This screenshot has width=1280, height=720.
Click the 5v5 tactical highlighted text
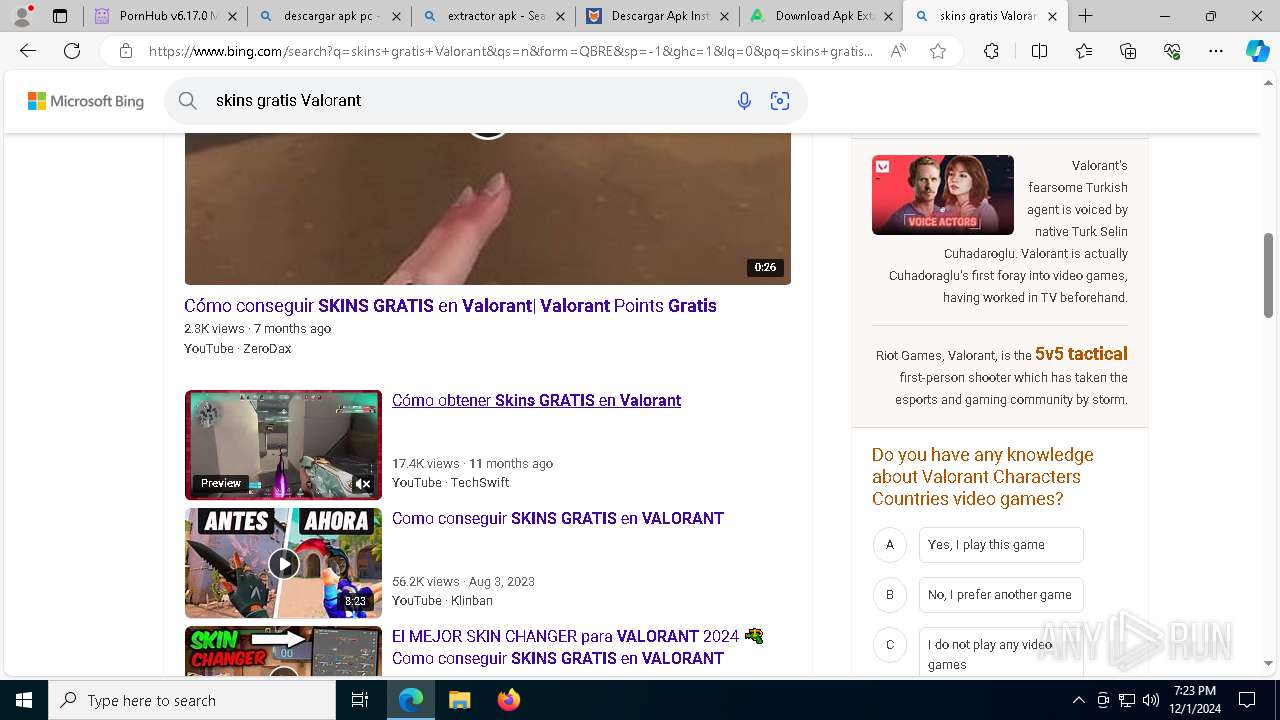[x=1081, y=354]
